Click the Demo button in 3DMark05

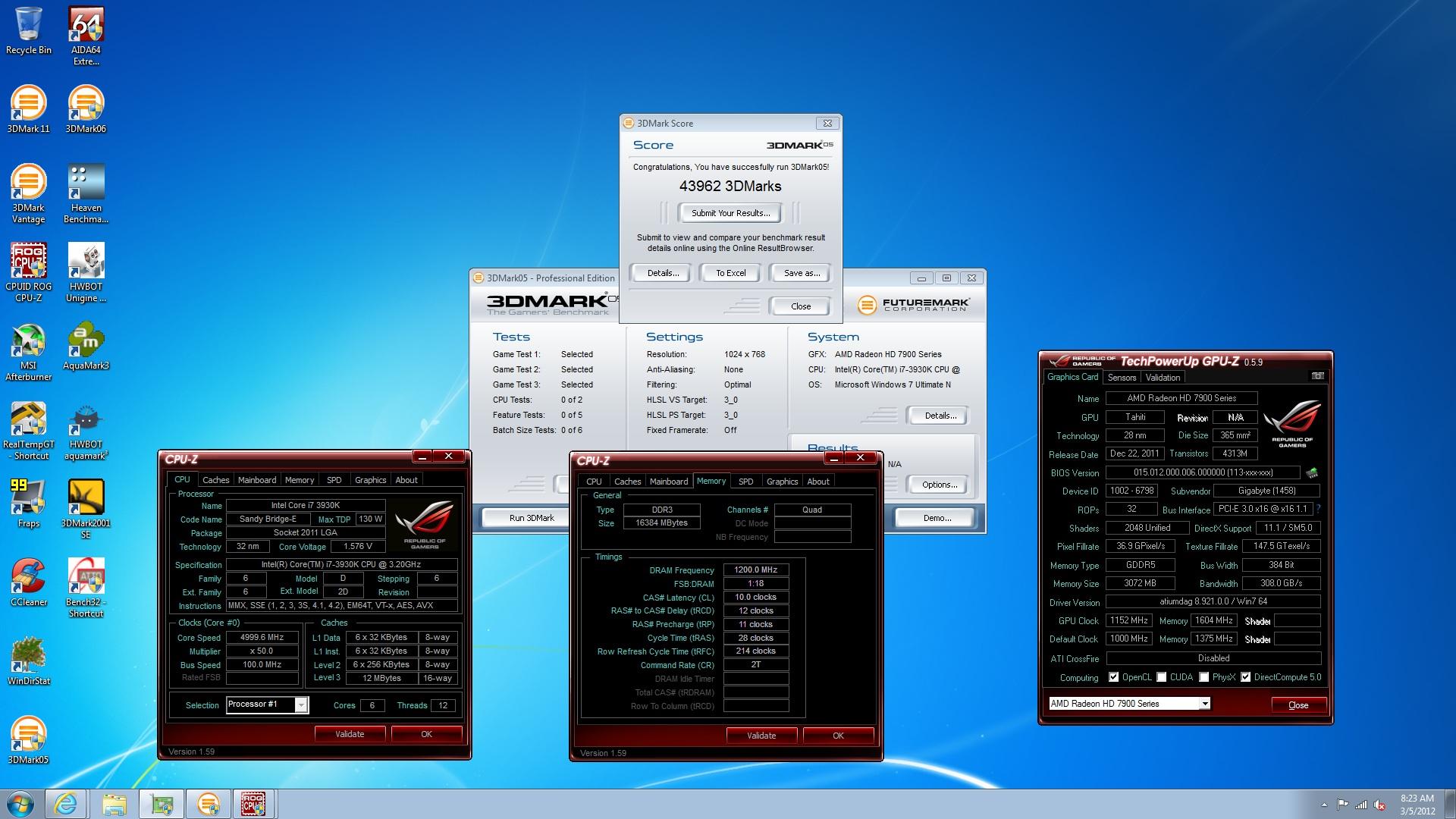pos(937,518)
